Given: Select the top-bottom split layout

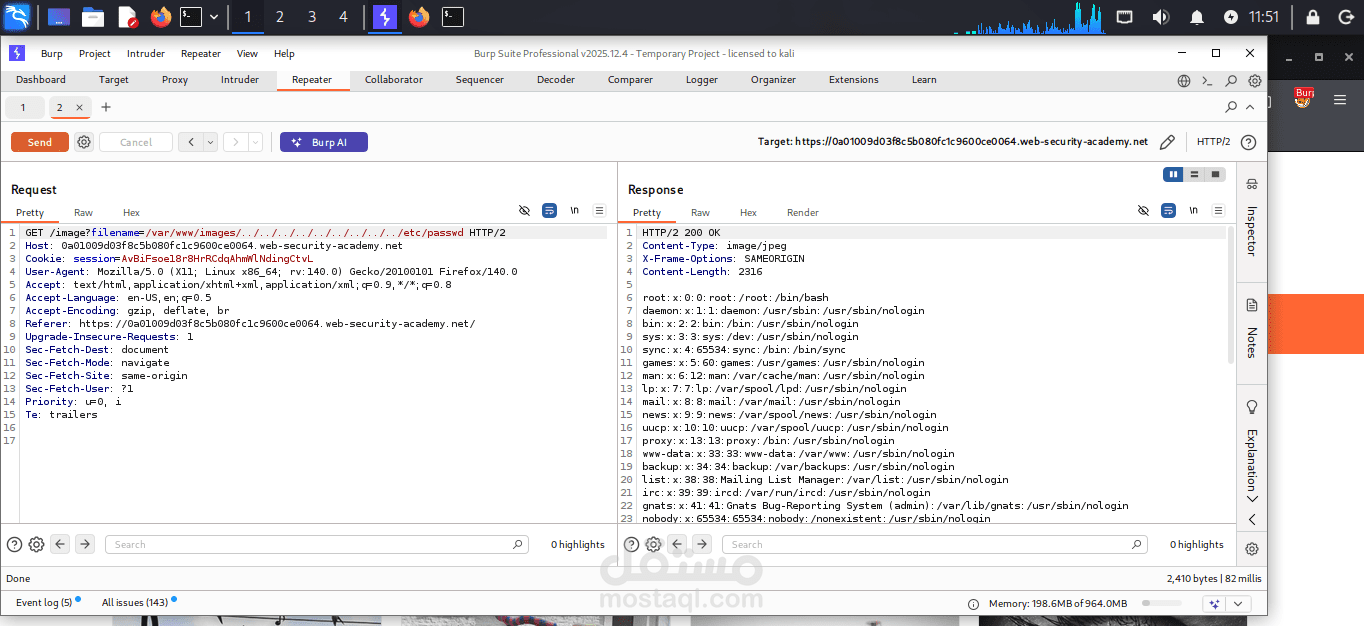Looking at the screenshot, I should click(1194, 174).
